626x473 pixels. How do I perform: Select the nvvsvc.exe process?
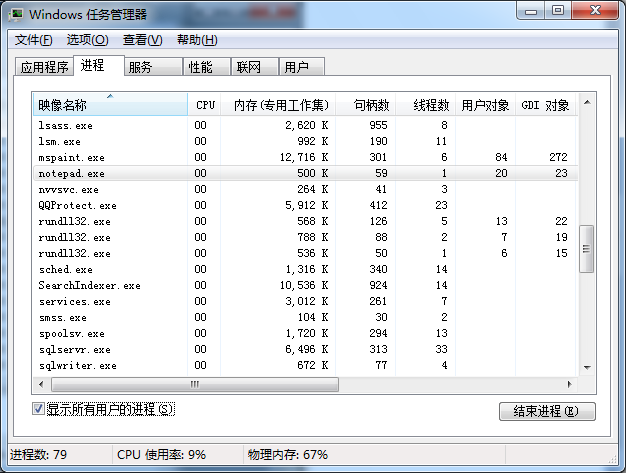pyautogui.click(x=305, y=189)
